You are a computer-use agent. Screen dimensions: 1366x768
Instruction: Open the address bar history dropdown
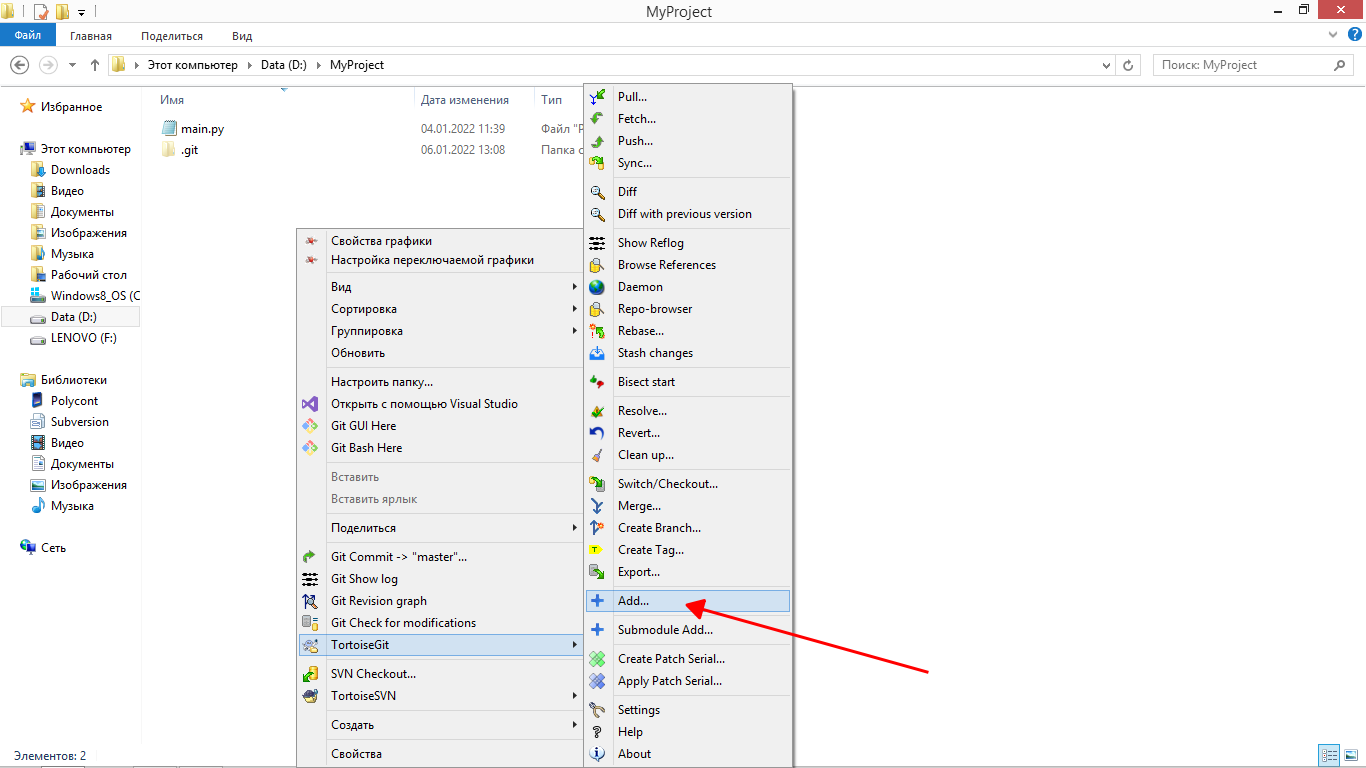[x=1106, y=65]
